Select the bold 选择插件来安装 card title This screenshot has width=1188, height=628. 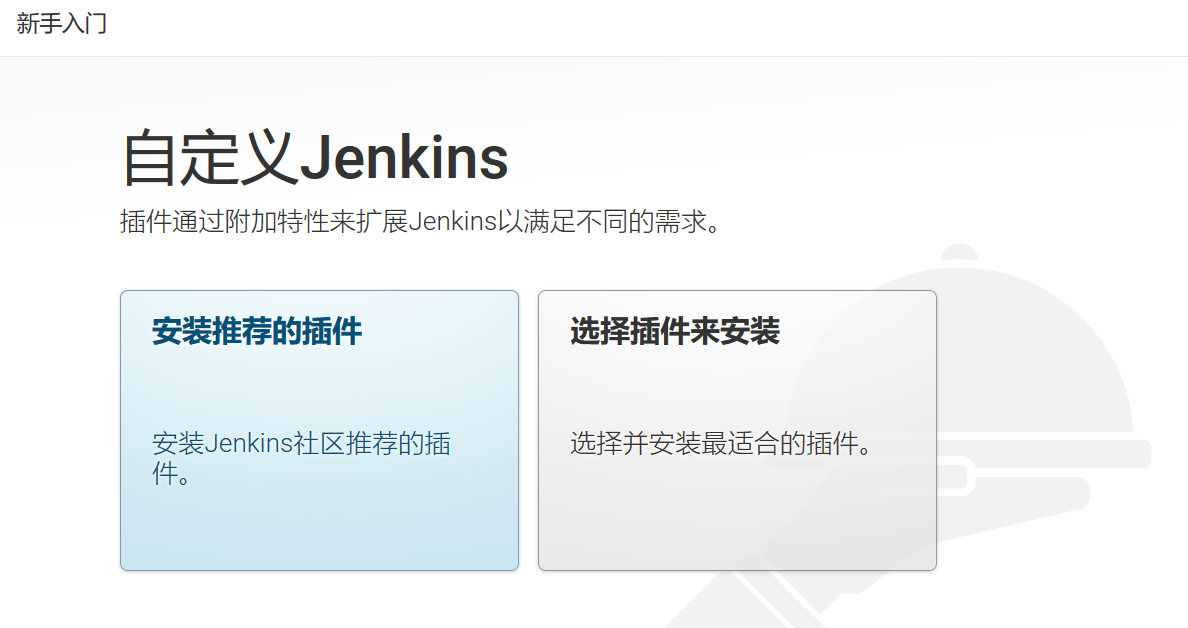tap(675, 331)
